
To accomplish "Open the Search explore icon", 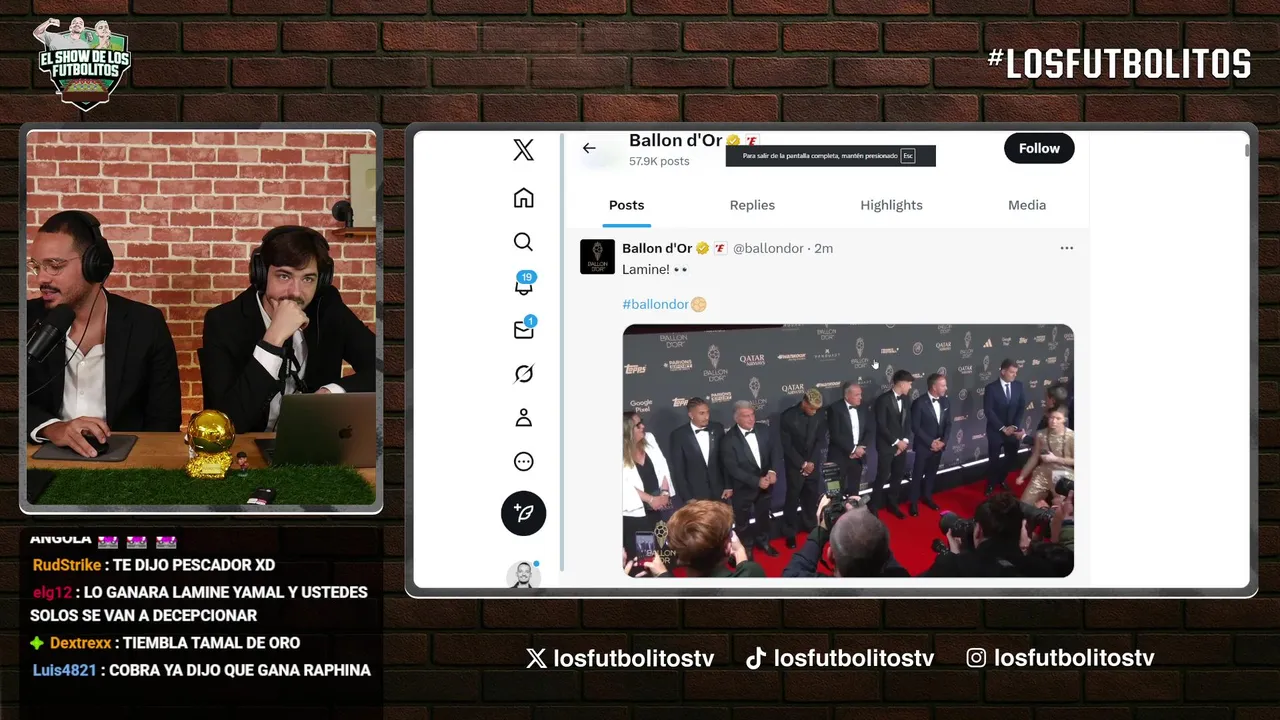I will coord(523,242).
